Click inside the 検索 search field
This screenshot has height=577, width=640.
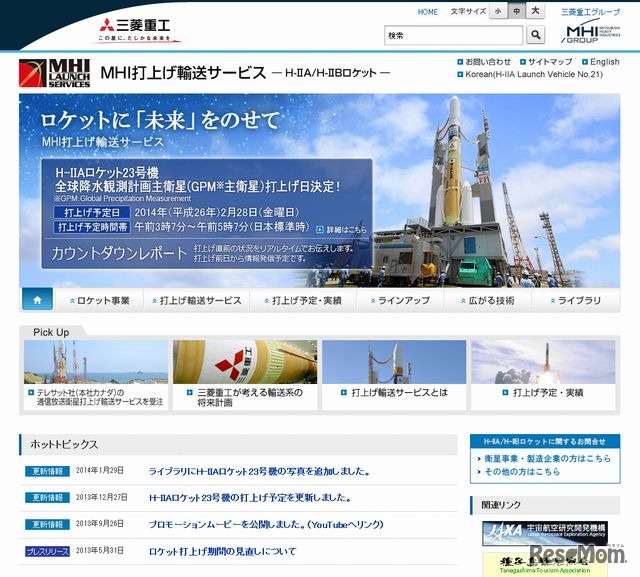[x=453, y=36]
